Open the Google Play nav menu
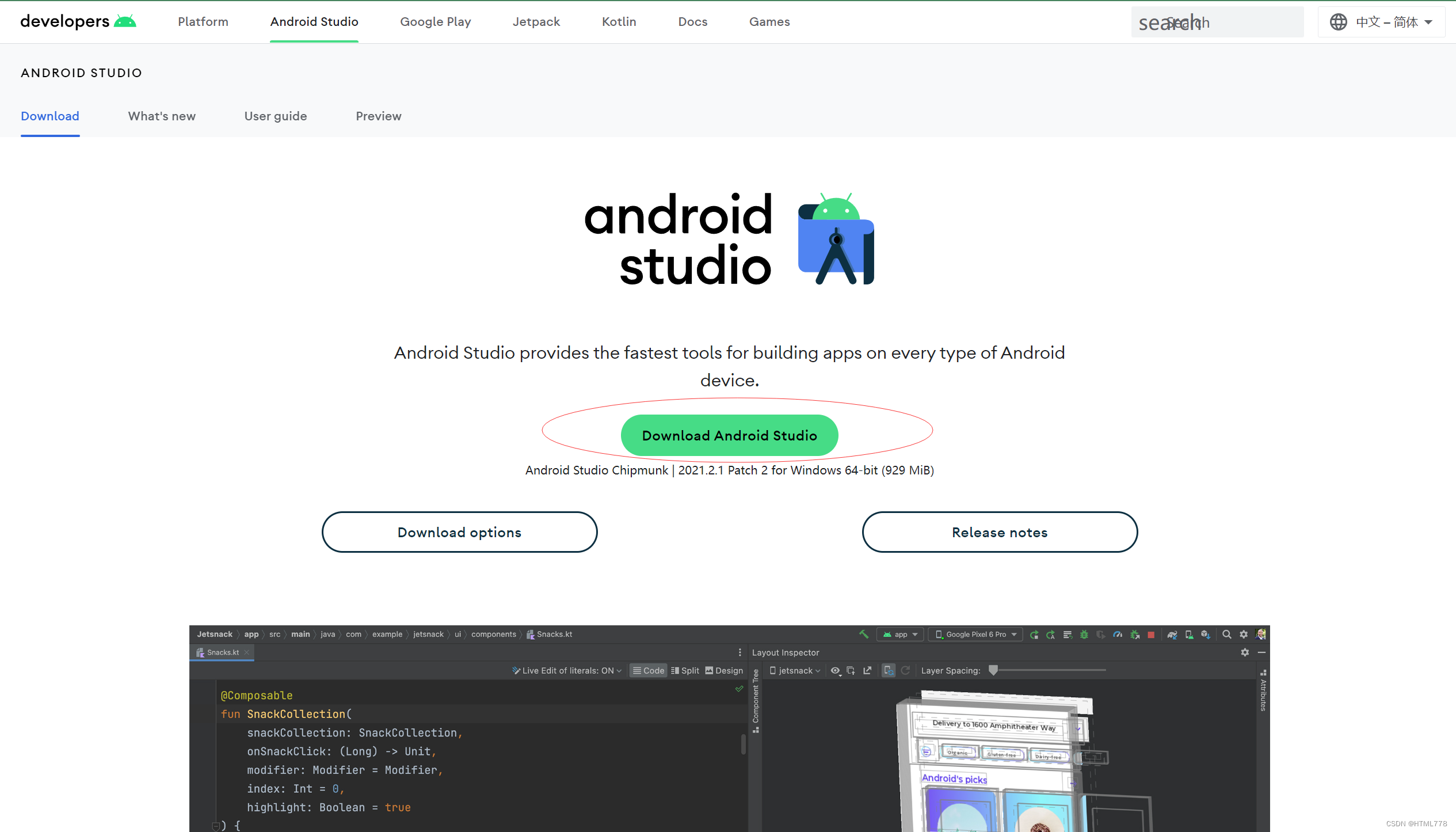1456x832 pixels. [x=436, y=21]
